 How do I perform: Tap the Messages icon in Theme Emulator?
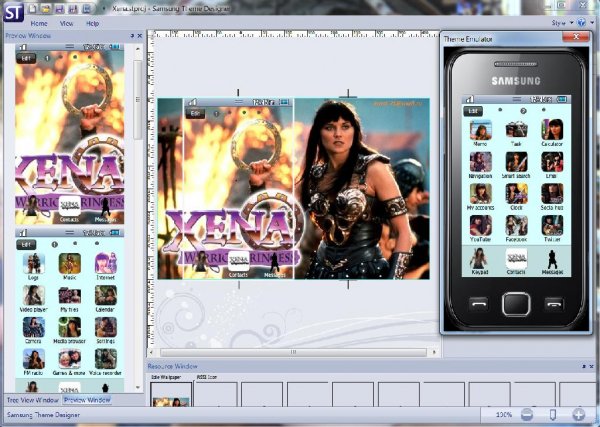pyautogui.click(x=552, y=261)
